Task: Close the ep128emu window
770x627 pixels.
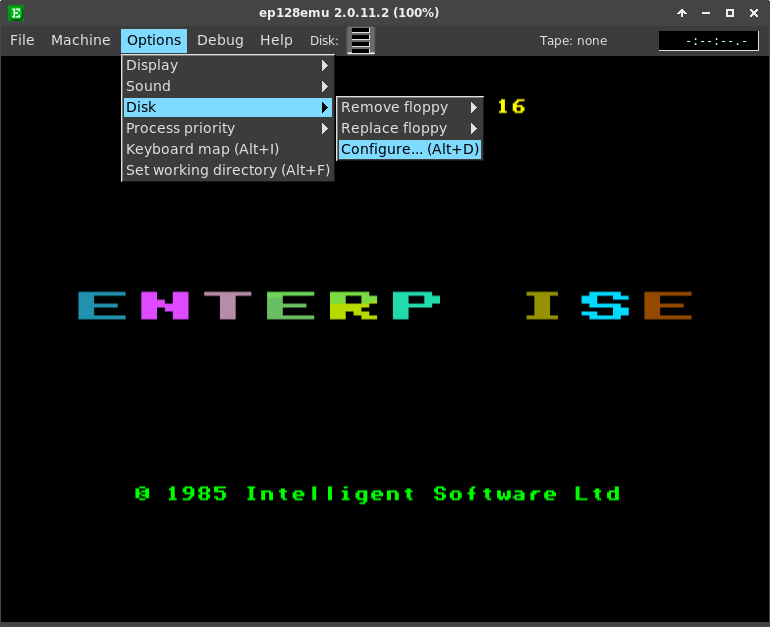Action: [x=754, y=13]
